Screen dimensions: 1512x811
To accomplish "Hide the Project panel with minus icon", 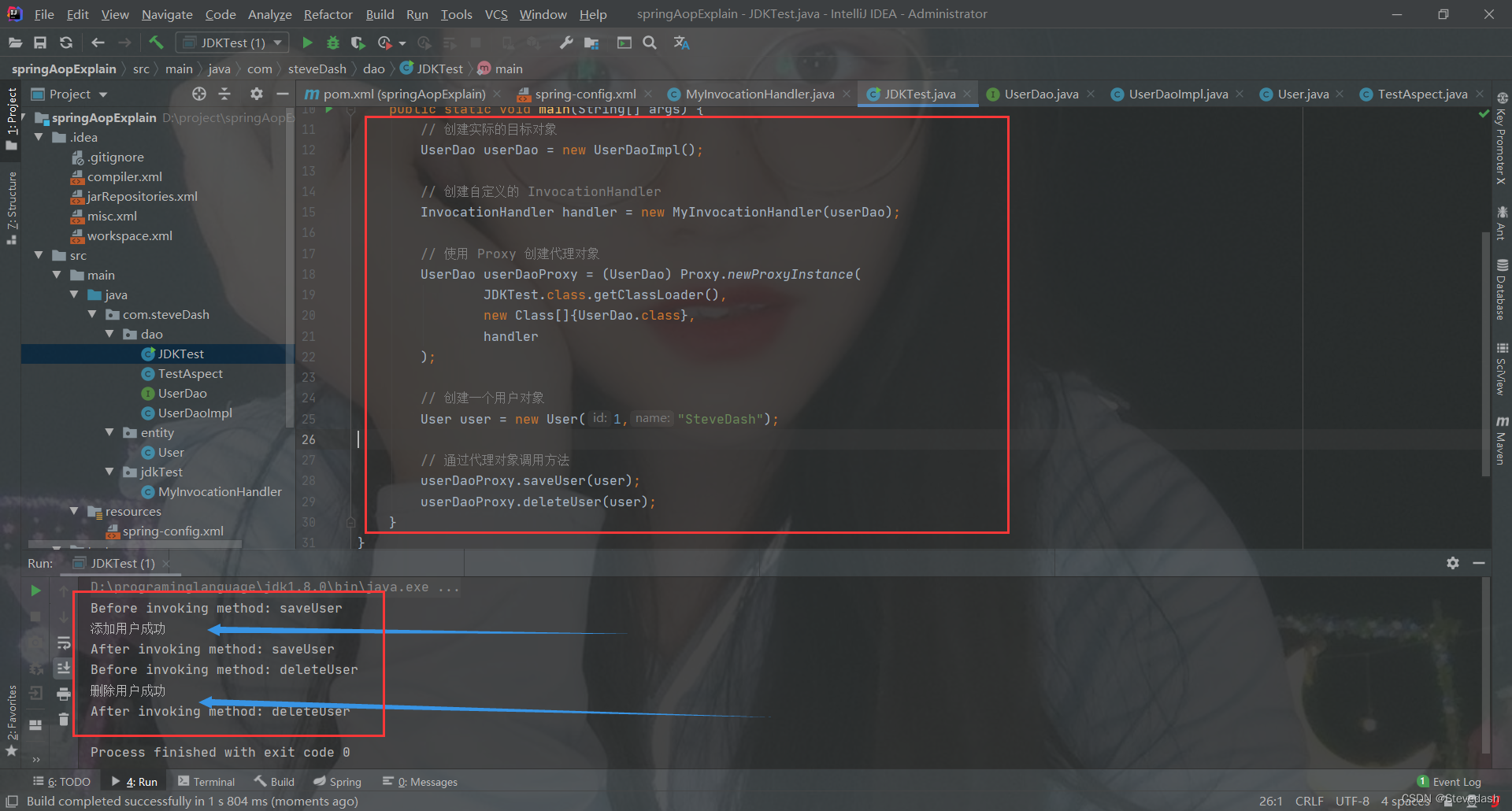I will tap(283, 94).
